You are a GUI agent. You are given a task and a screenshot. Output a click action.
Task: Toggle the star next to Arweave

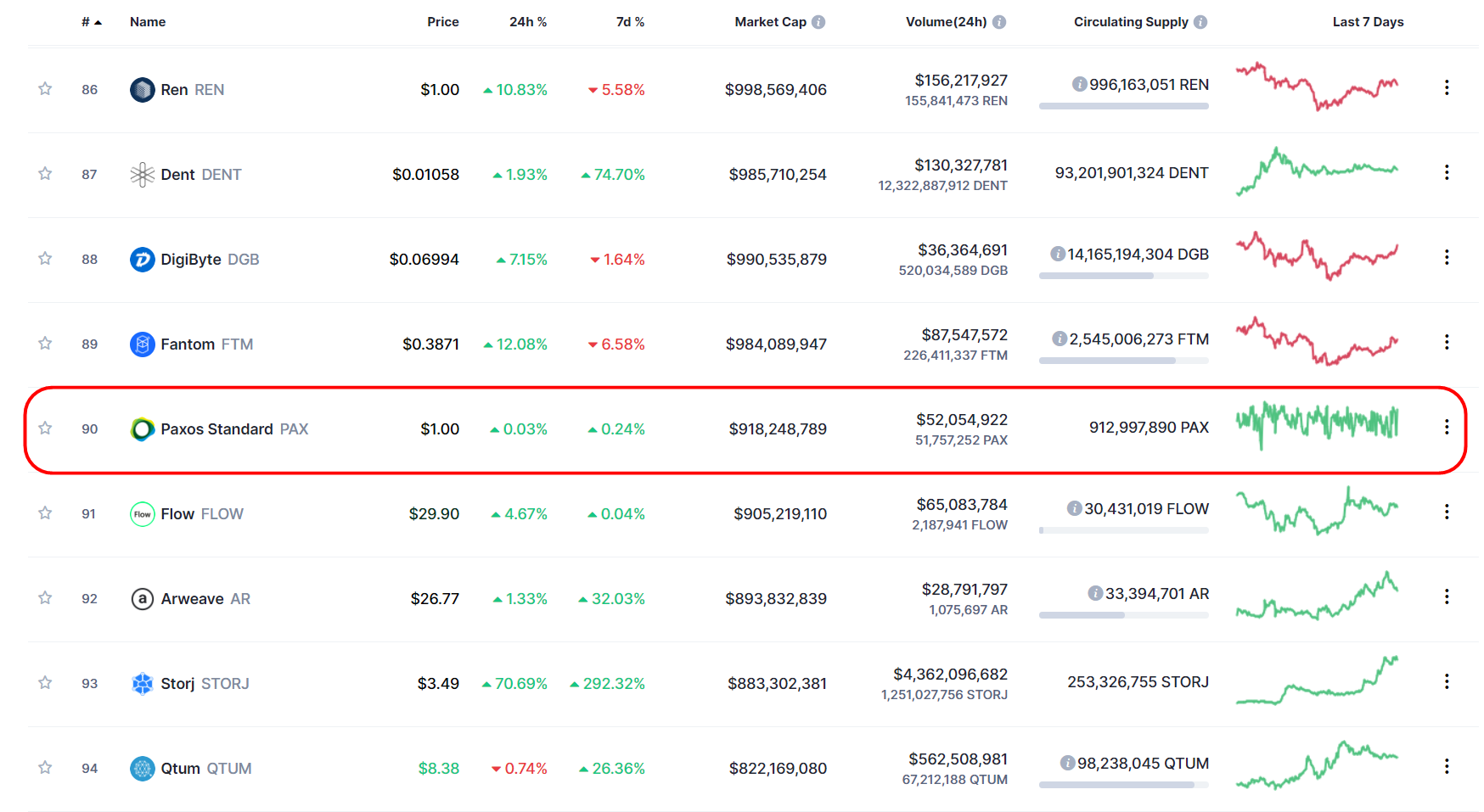click(x=45, y=597)
